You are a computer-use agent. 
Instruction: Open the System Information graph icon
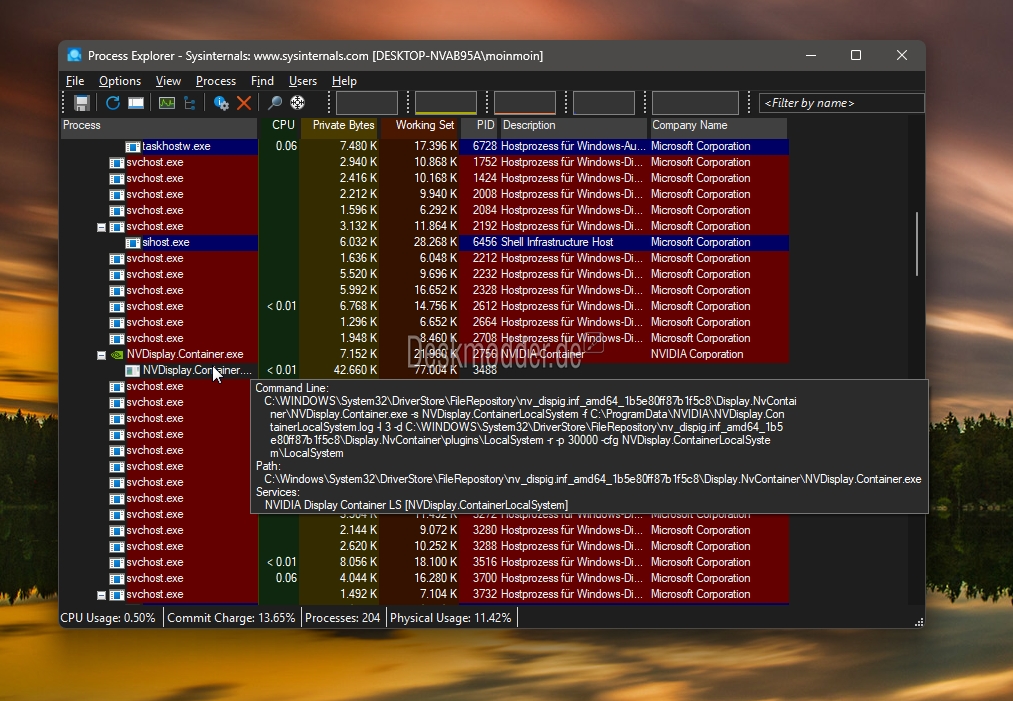[x=167, y=103]
